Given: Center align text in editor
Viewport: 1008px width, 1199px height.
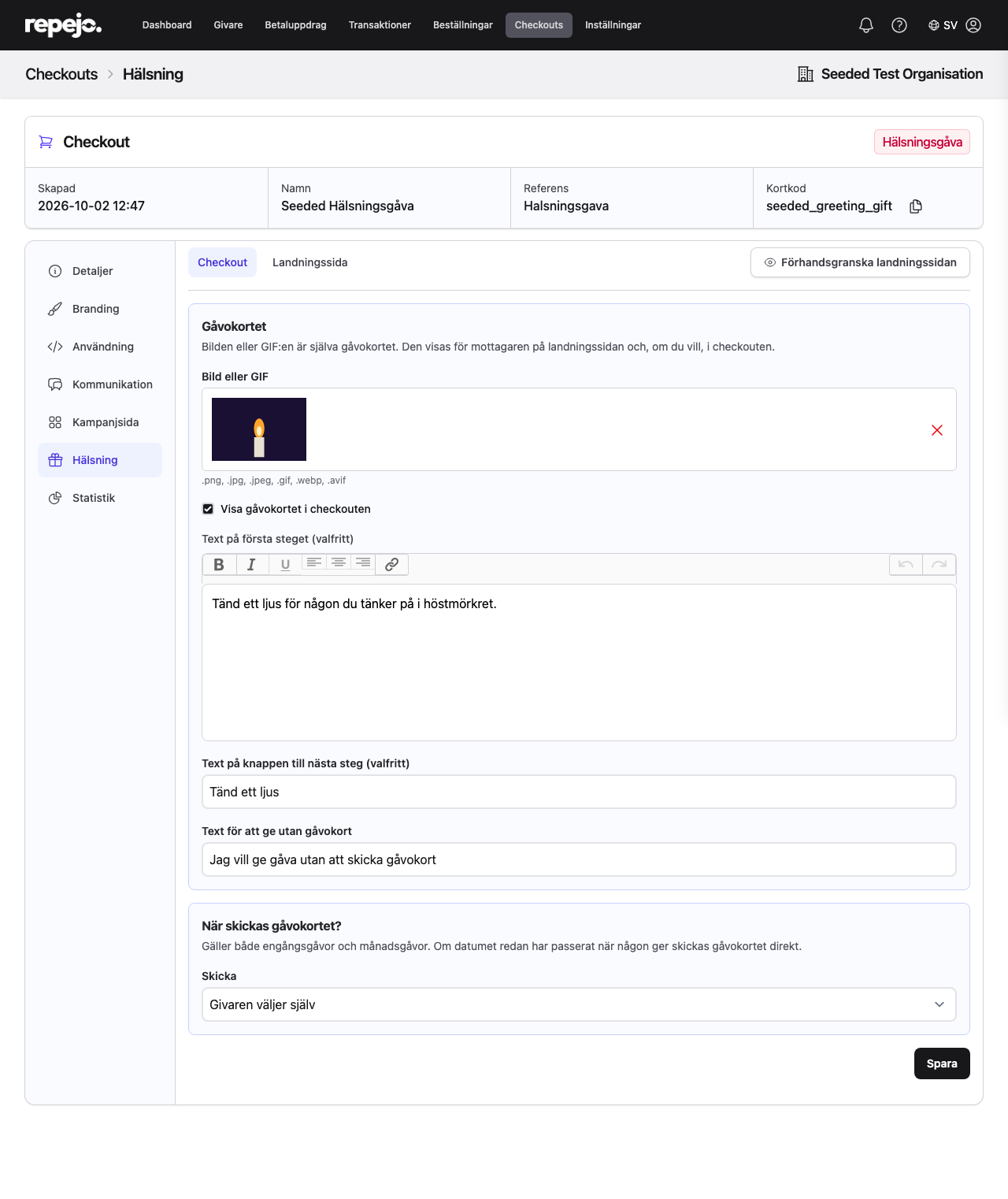Looking at the screenshot, I should tap(339, 562).
